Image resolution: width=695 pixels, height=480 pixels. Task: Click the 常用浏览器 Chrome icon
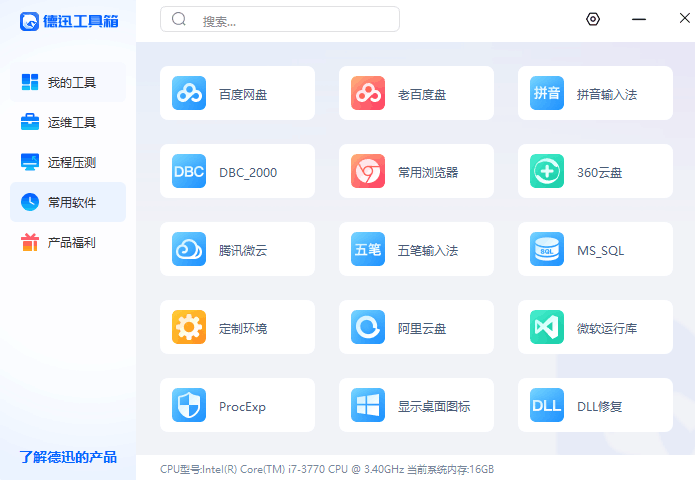click(x=367, y=172)
